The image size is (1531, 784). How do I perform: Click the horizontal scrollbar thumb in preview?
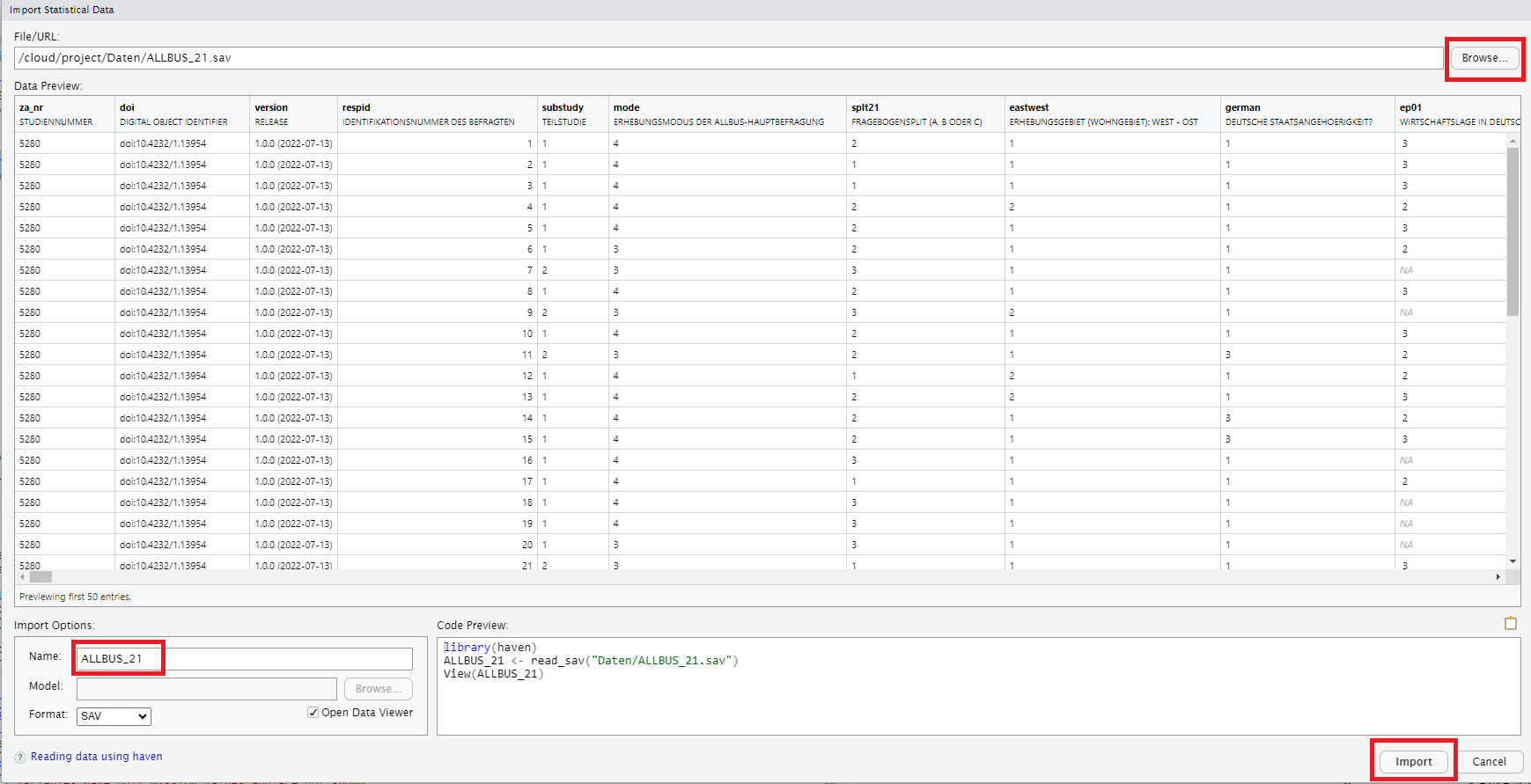(41, 577)
